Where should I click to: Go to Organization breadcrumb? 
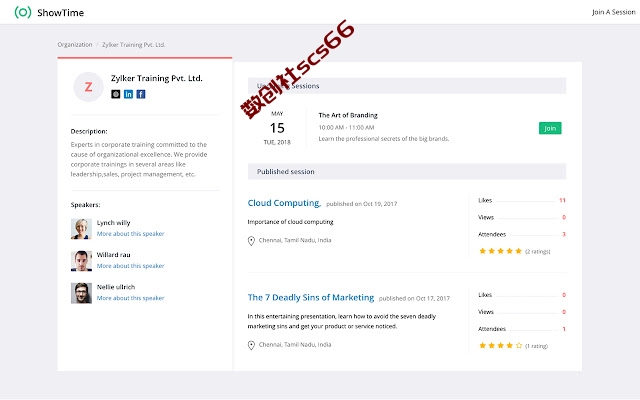pyautogui.click(x=75, y=44)
